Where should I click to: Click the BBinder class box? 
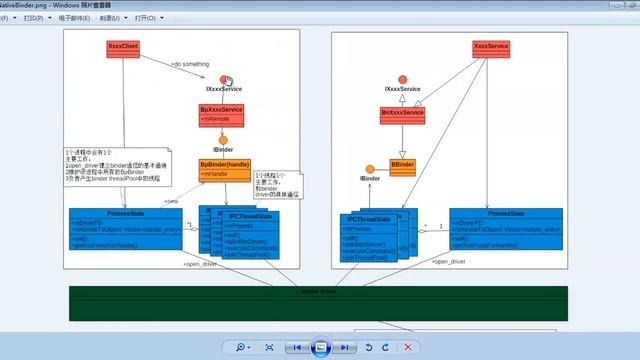tap(402, 167)
